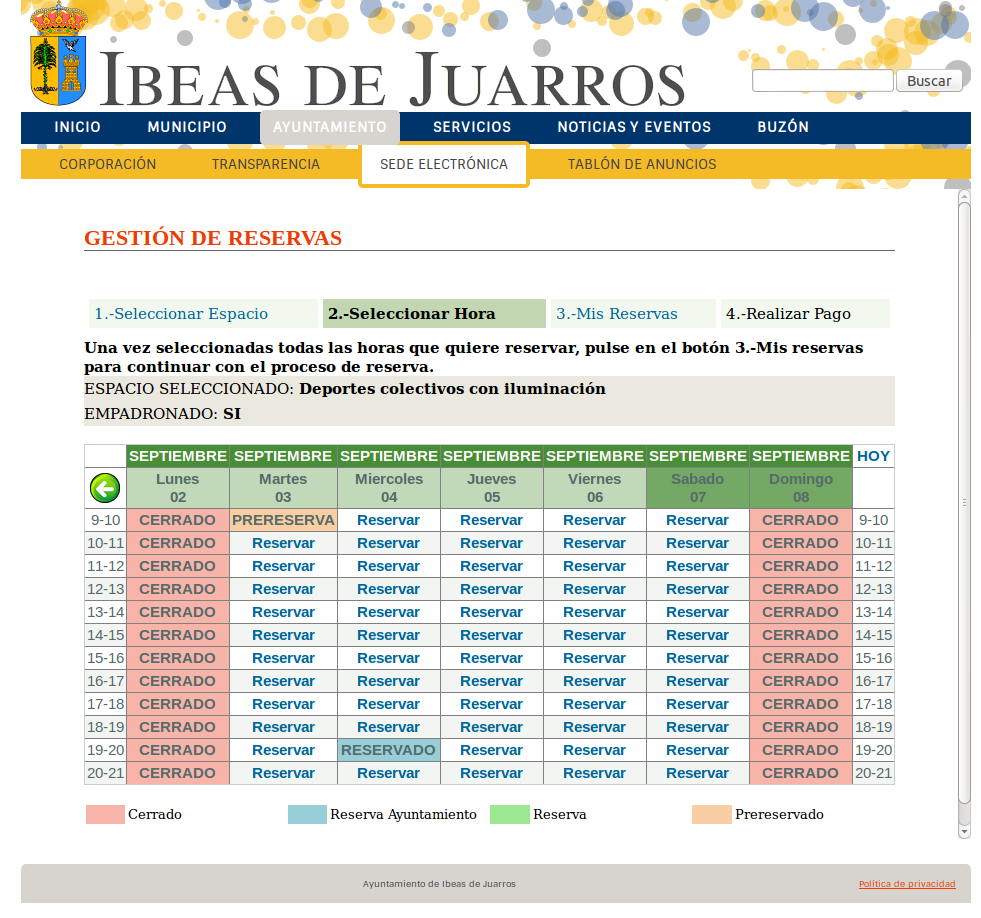981x918 pixels.
Task: Open the MUNICIPIO menu
Action: [x=187, y=127]
